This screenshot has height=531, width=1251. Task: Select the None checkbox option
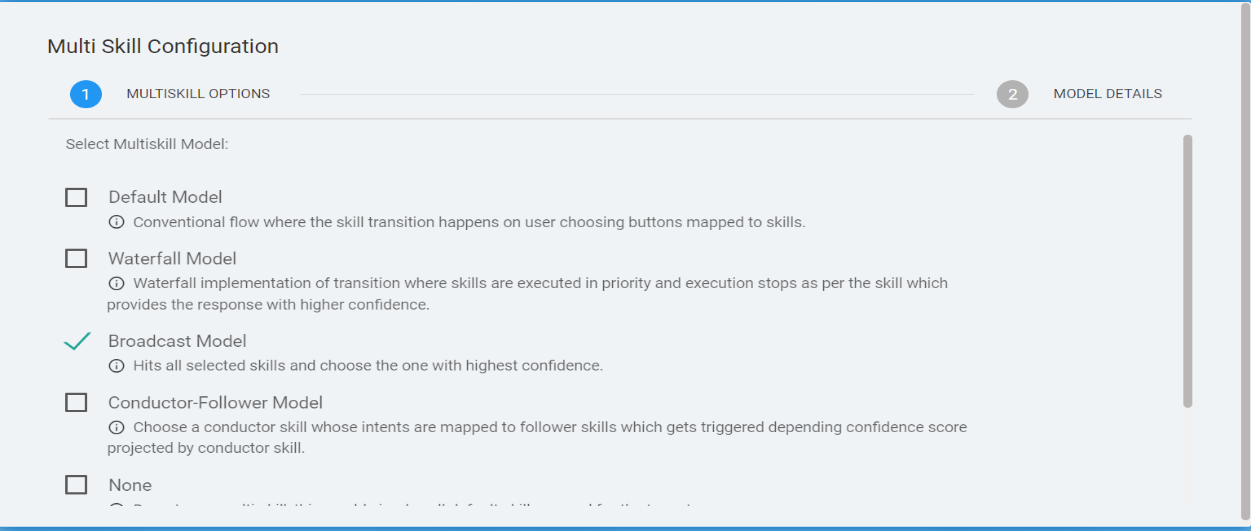pos(76,485)
